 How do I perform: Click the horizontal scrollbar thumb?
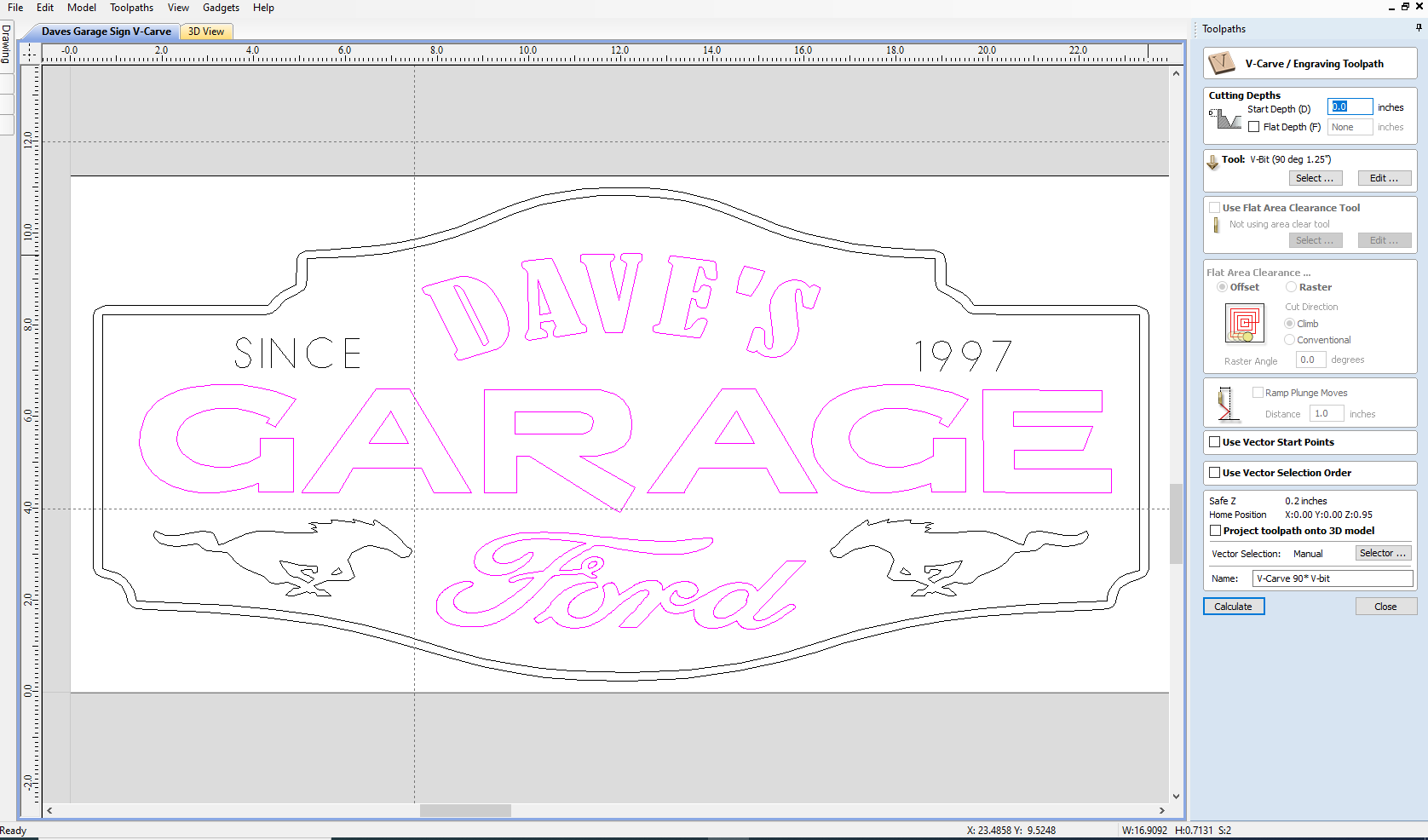(x=465, y=810)
